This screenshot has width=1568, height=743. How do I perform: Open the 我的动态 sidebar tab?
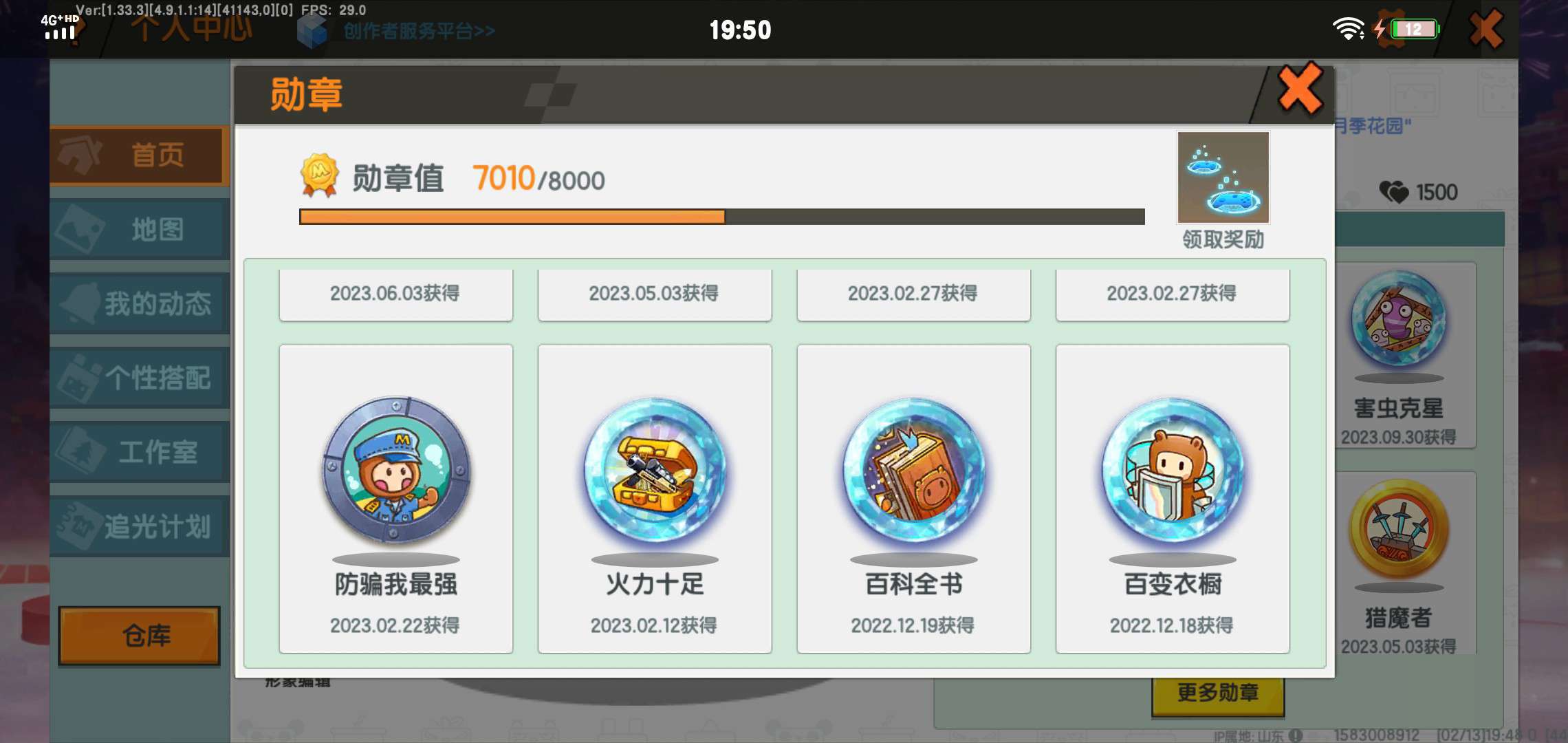tap(139, 304)
